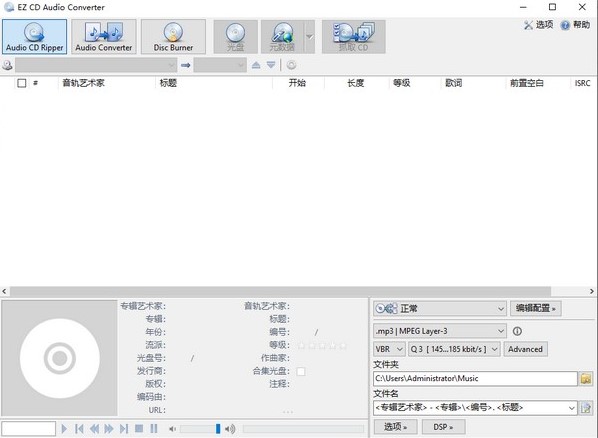Tick the 合集光盘 compilation checkbox
The width and height of the screenshot is (598, 438).
click(x=301, y=371)
